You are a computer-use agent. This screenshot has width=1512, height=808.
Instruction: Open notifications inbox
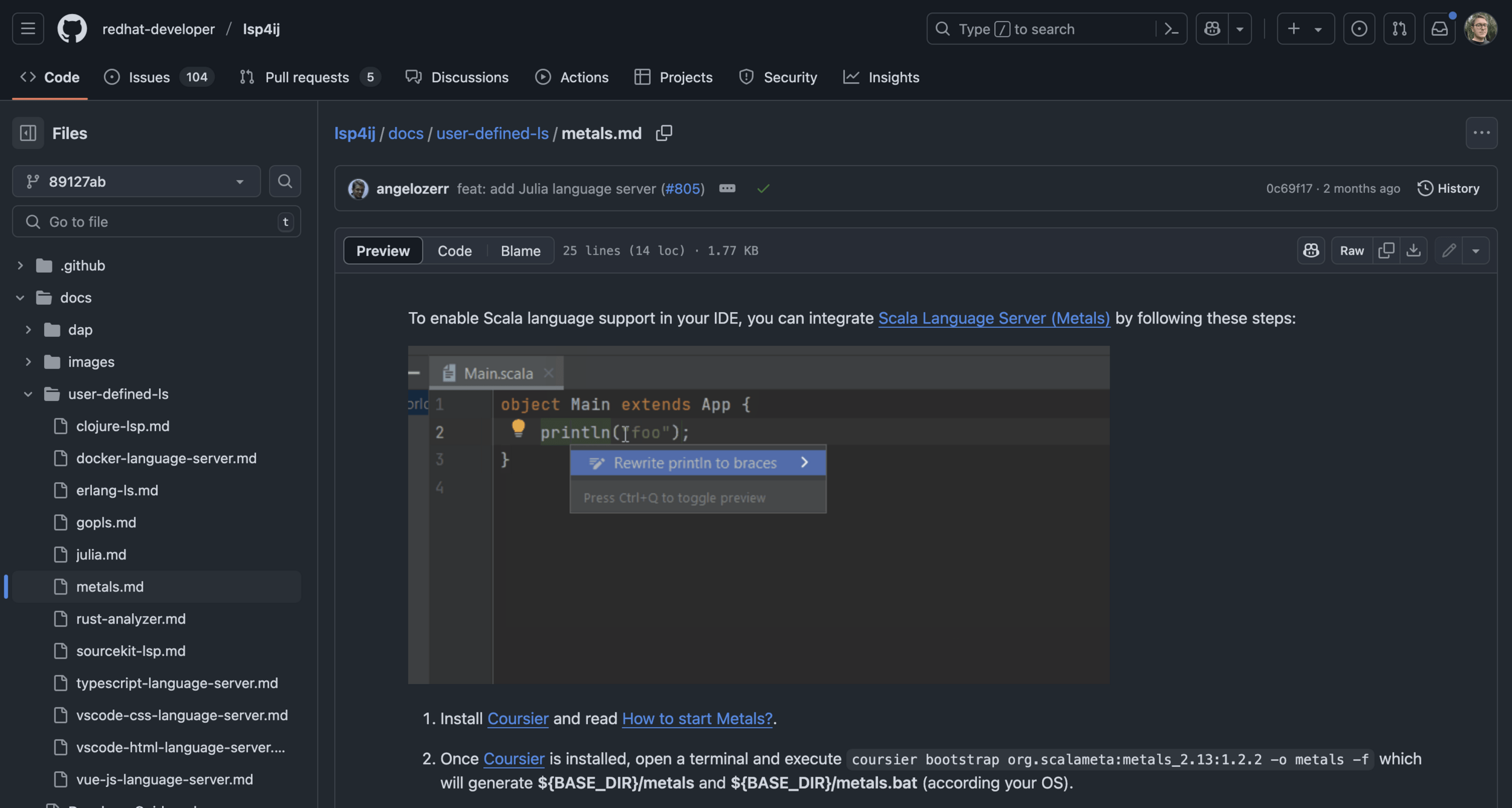1439,29
